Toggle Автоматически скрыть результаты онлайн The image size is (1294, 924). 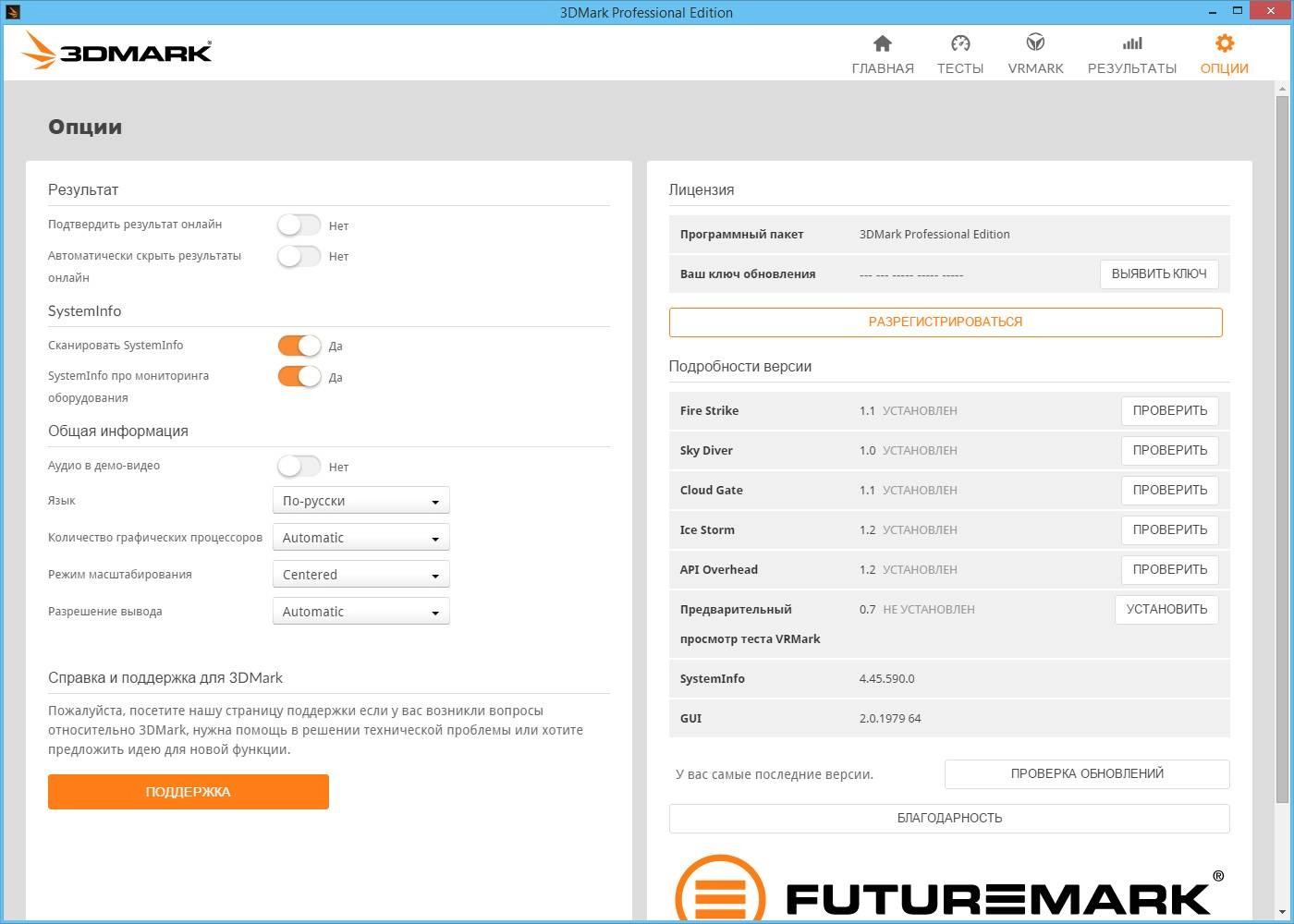click(299, 256)
